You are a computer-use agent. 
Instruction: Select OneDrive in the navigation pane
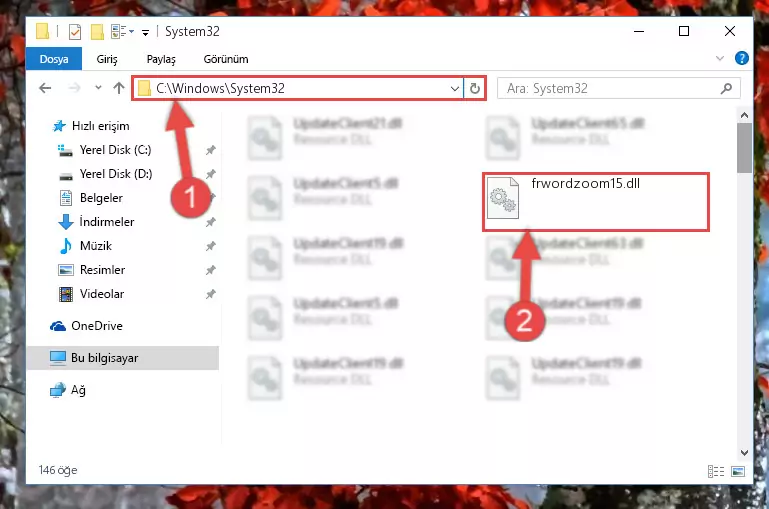97,326
